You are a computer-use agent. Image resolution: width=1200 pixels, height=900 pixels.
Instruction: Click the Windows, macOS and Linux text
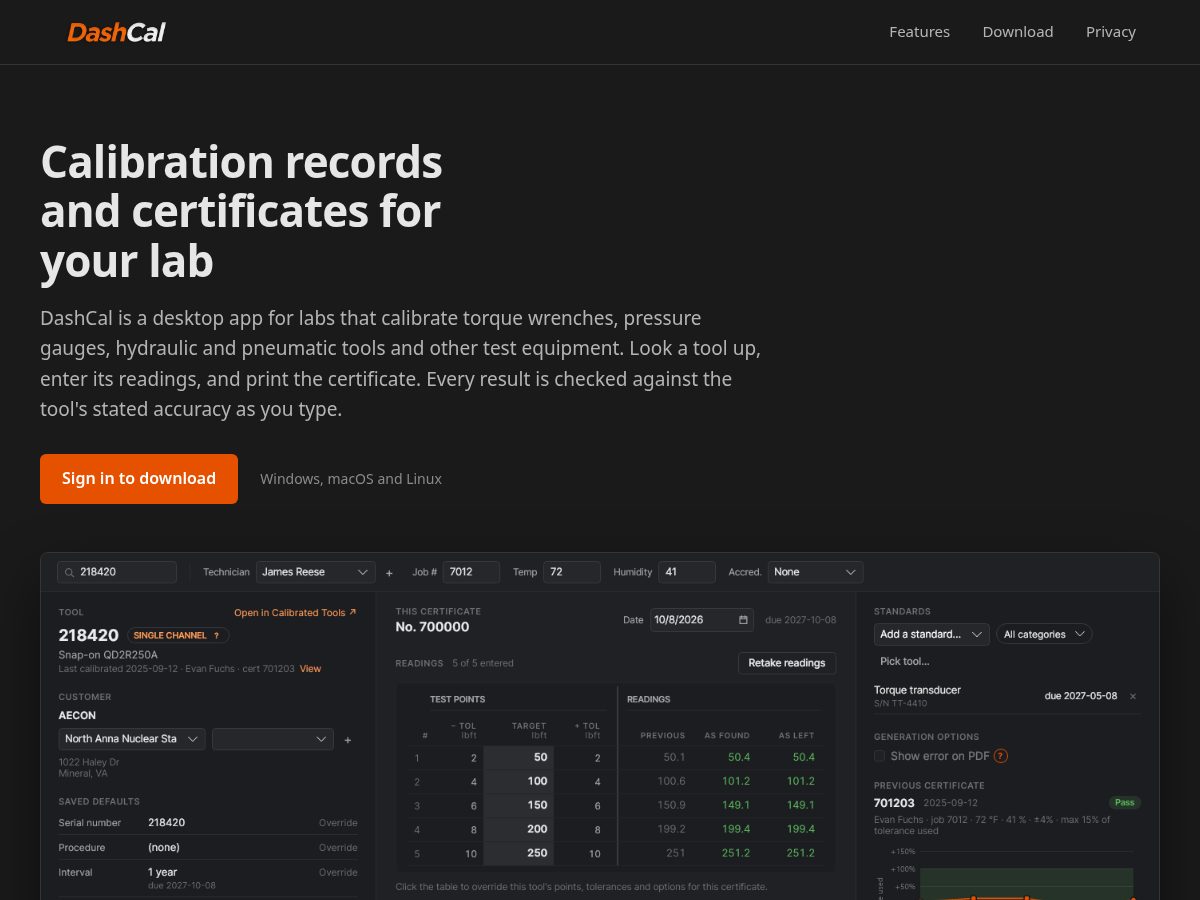[x=351, y=479]
